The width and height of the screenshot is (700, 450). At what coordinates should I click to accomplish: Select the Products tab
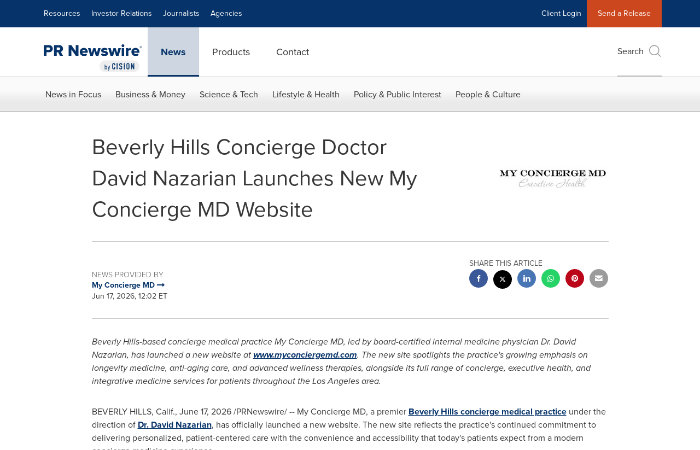[x=231, y=52]
